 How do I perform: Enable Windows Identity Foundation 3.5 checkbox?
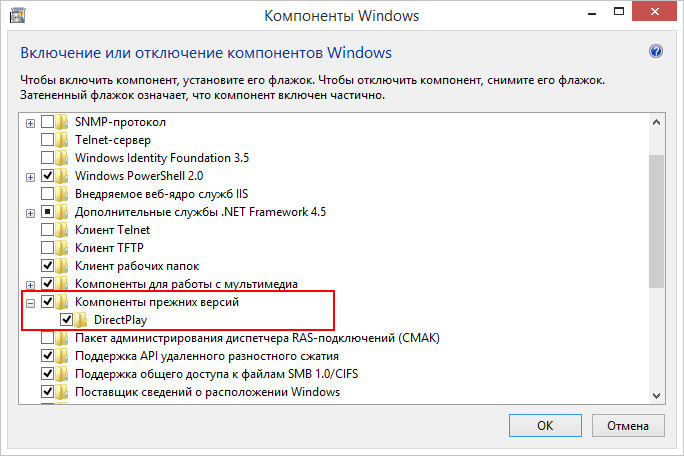pos(47,158)
